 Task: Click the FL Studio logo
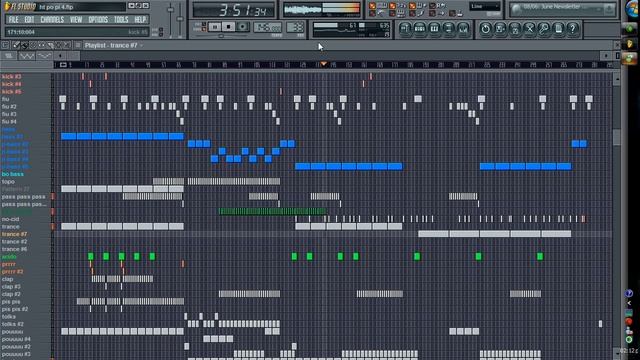coord(20,7)
